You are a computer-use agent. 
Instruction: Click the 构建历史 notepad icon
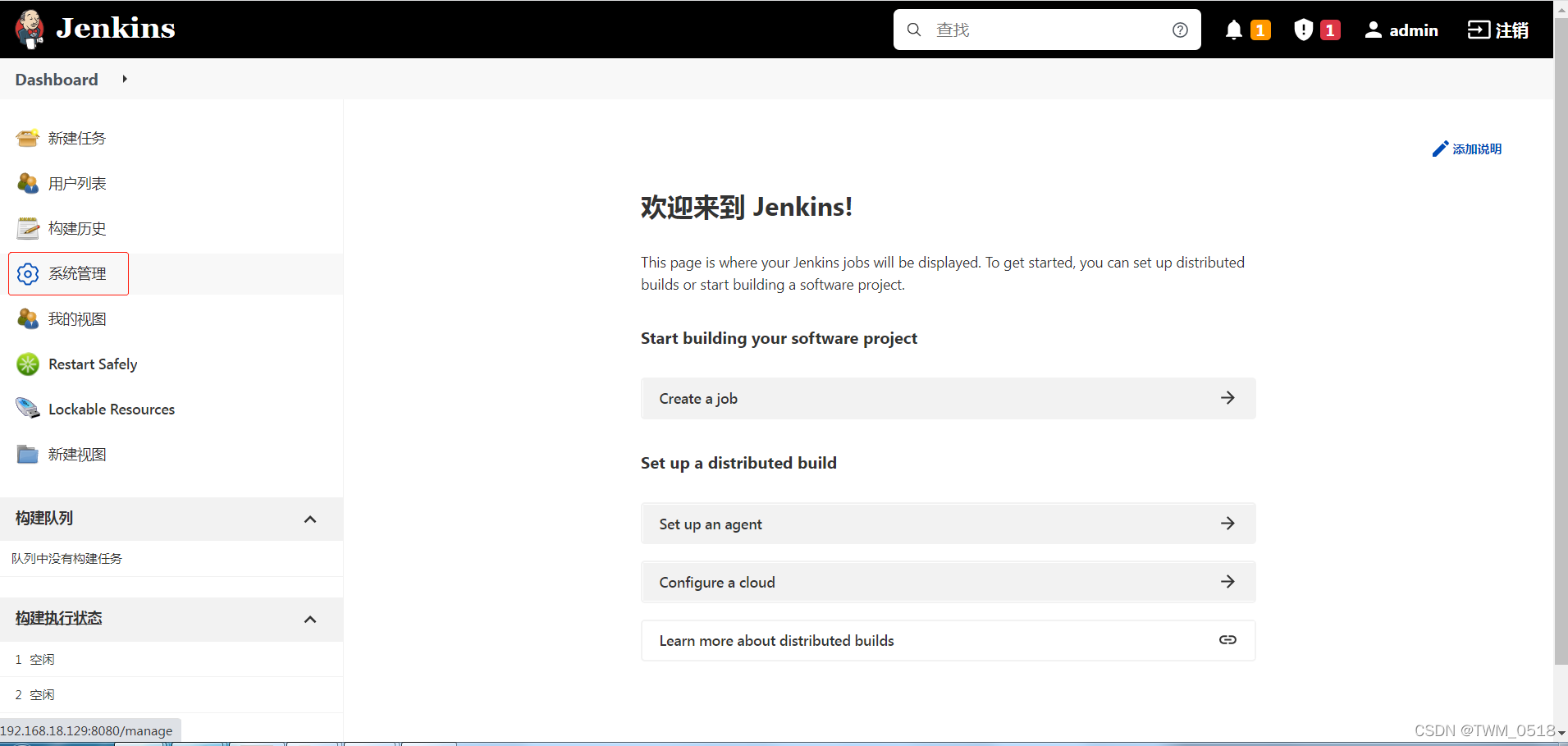click(28, 228)
